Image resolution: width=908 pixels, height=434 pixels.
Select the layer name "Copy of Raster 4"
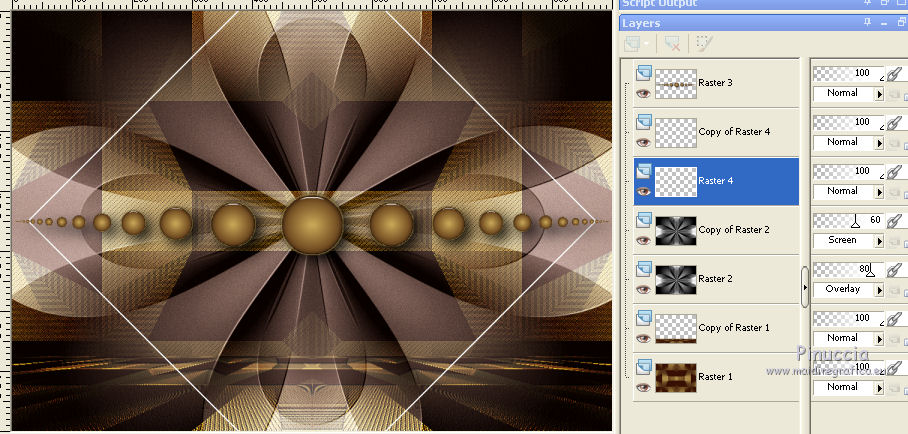click(x=734, y=132)
